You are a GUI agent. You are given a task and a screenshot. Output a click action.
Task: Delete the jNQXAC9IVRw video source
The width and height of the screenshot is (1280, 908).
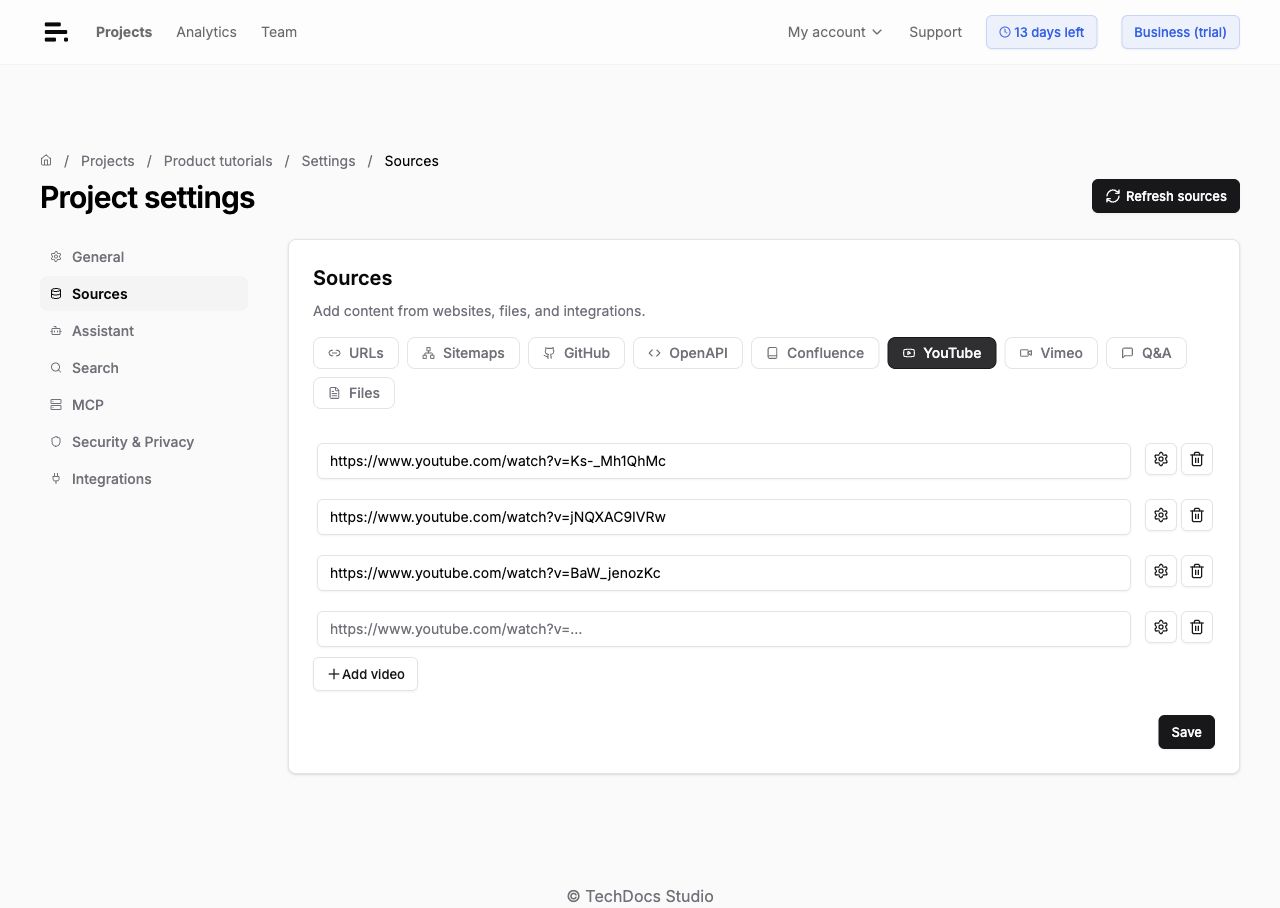click(x=1197, y=515)
